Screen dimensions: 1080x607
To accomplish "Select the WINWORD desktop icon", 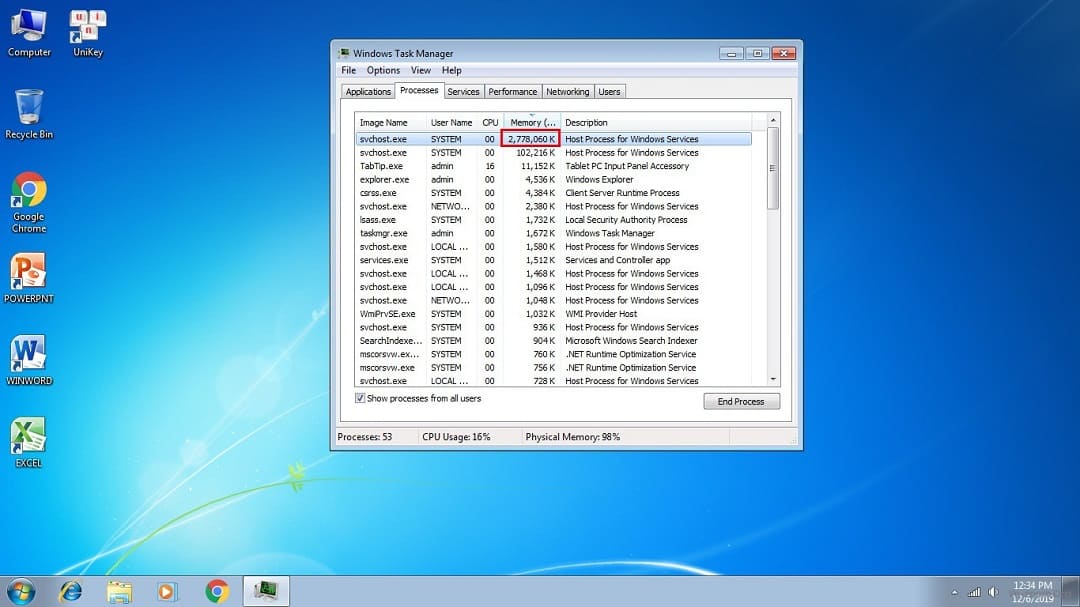I will coord(29,356).
